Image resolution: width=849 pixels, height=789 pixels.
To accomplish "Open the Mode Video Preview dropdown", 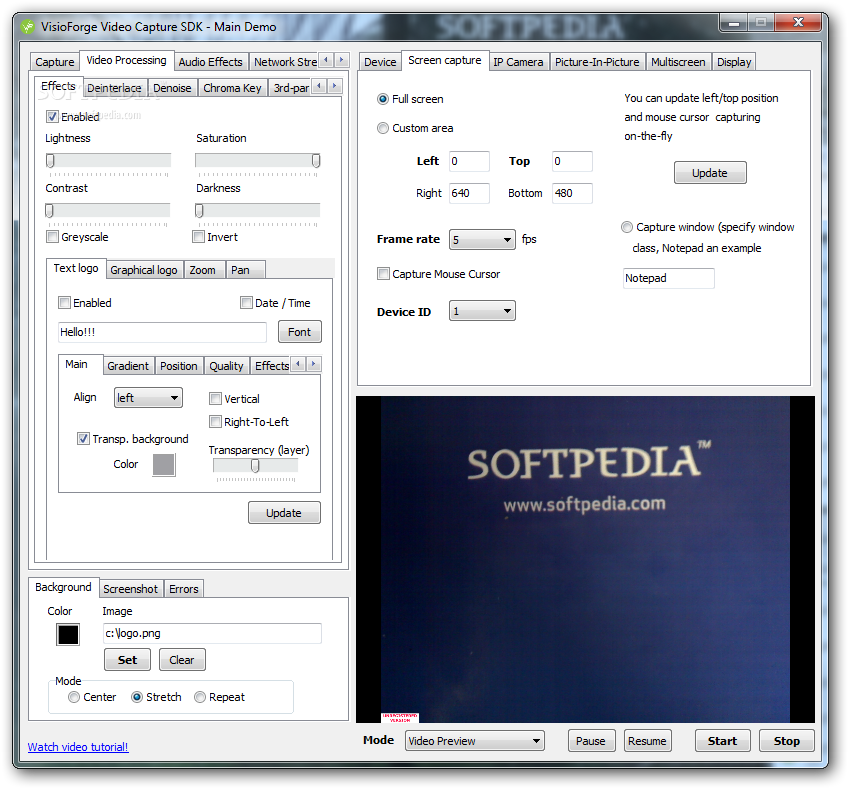I will point(474,741).
